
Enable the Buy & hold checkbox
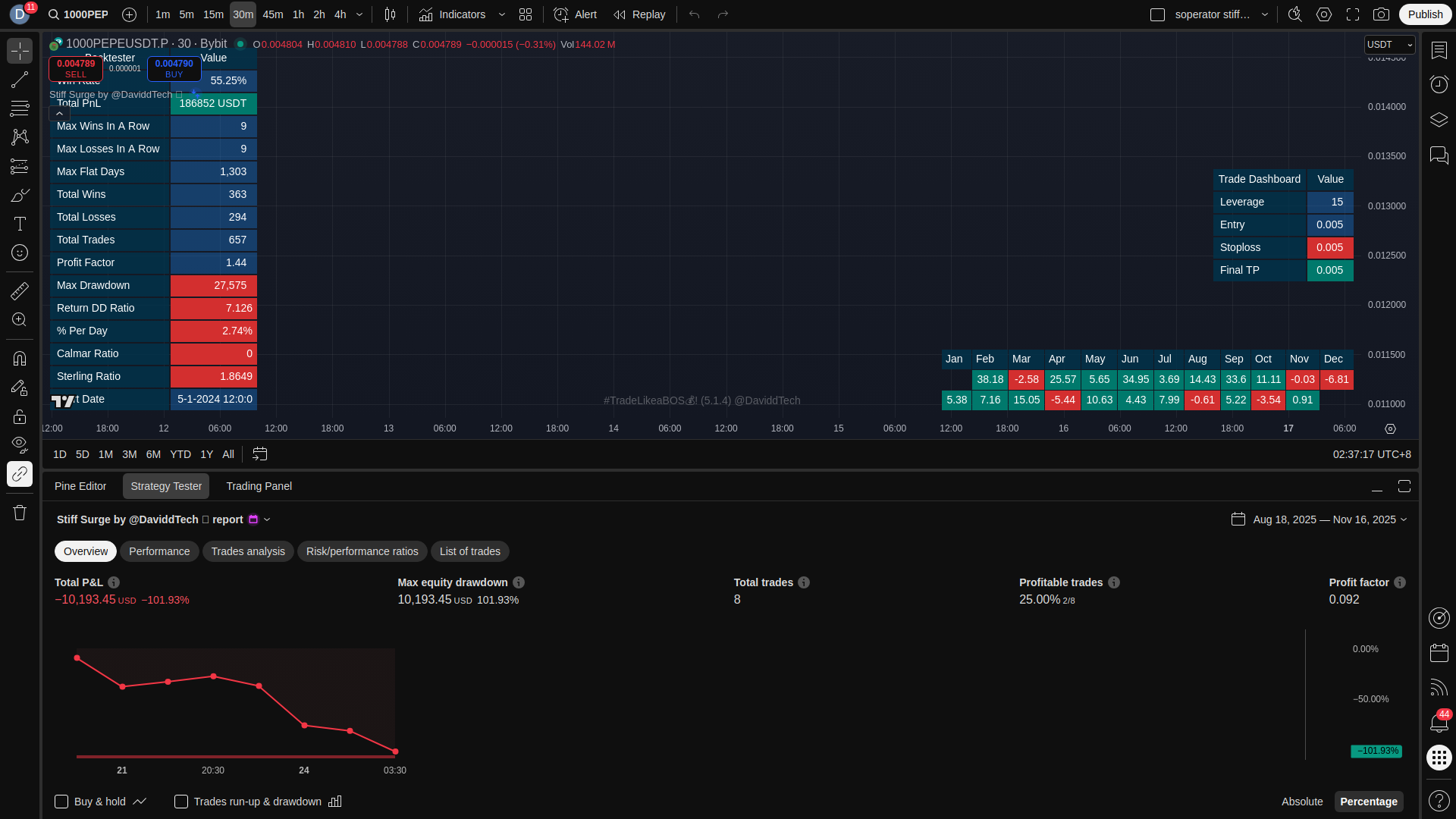pyautogui.click(x=61, y=802)
